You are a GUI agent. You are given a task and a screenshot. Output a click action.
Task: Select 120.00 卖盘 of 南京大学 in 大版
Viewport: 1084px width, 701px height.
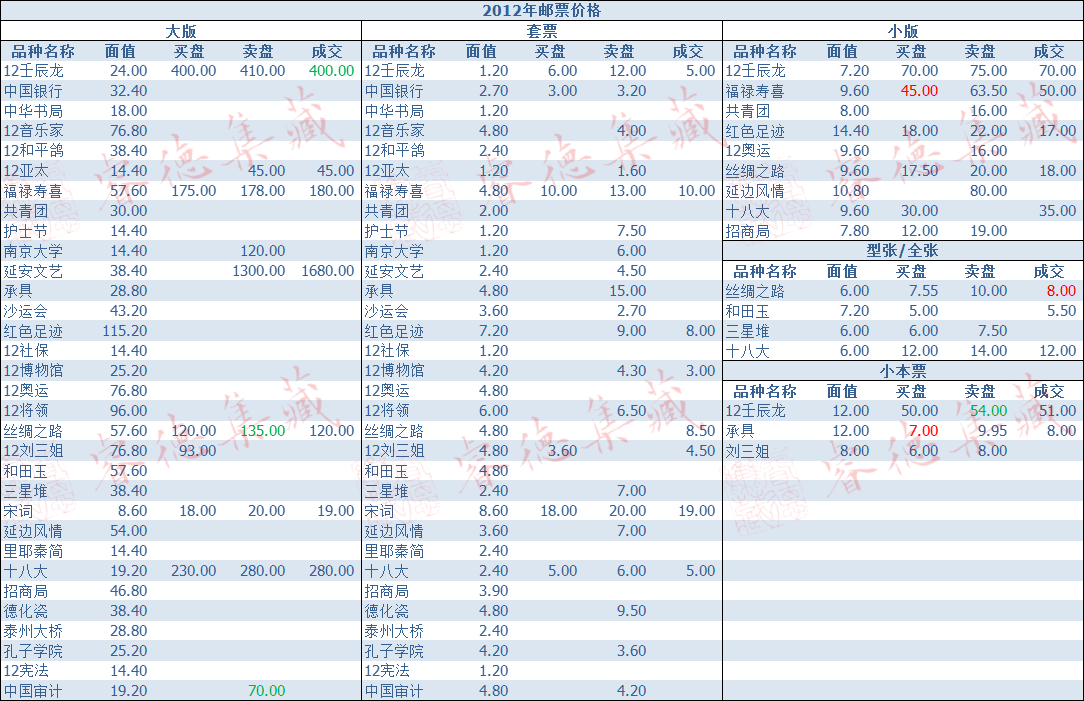[x=263, y=251]
